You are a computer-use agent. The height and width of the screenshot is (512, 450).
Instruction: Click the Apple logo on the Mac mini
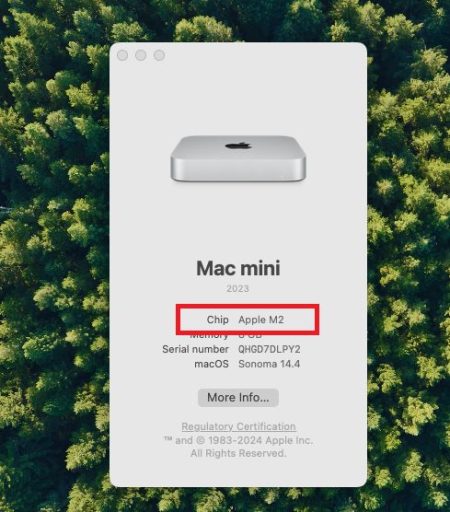pyautogui.click(x=238, y=145)
